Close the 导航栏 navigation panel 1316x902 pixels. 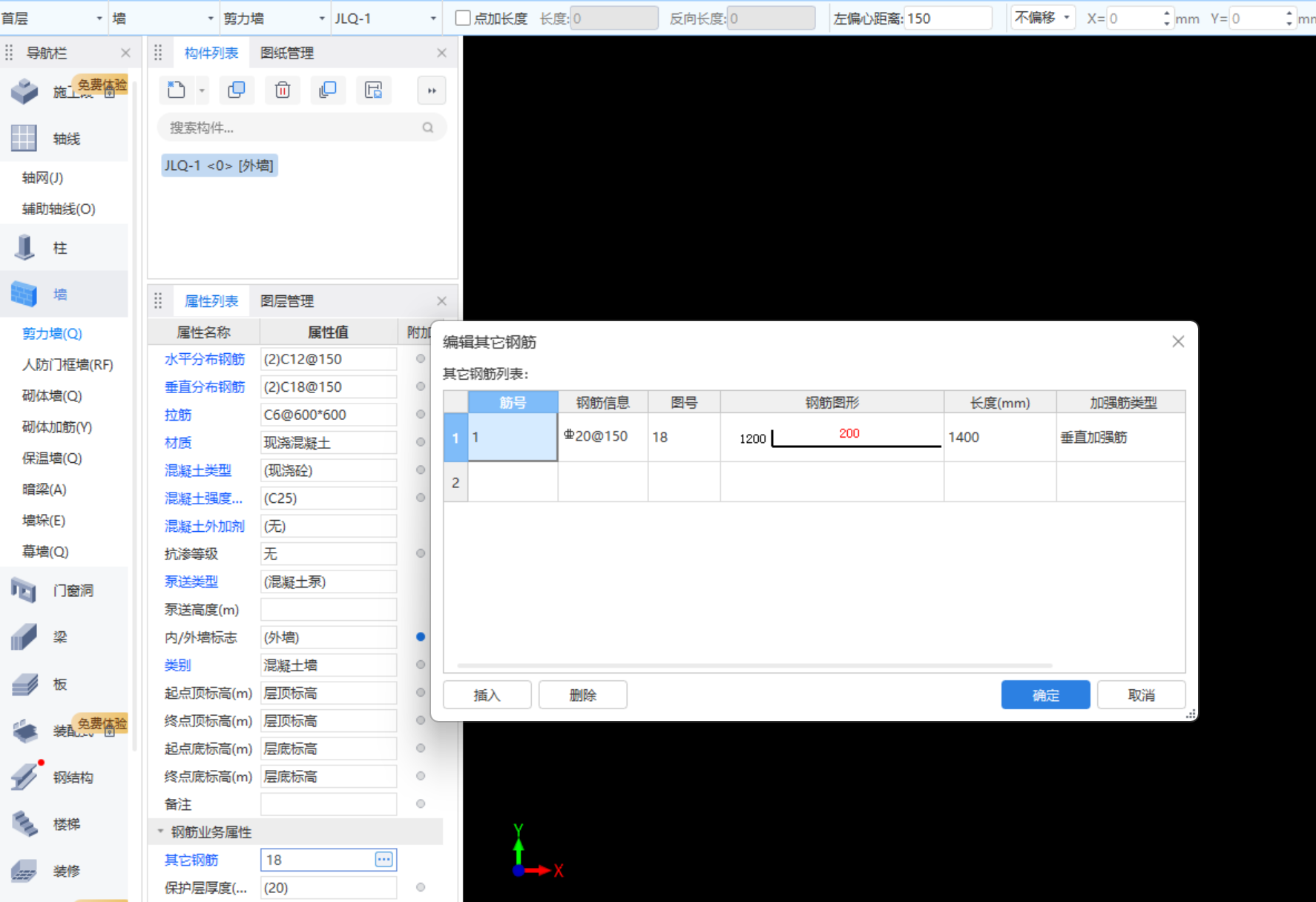pos(125,53)
